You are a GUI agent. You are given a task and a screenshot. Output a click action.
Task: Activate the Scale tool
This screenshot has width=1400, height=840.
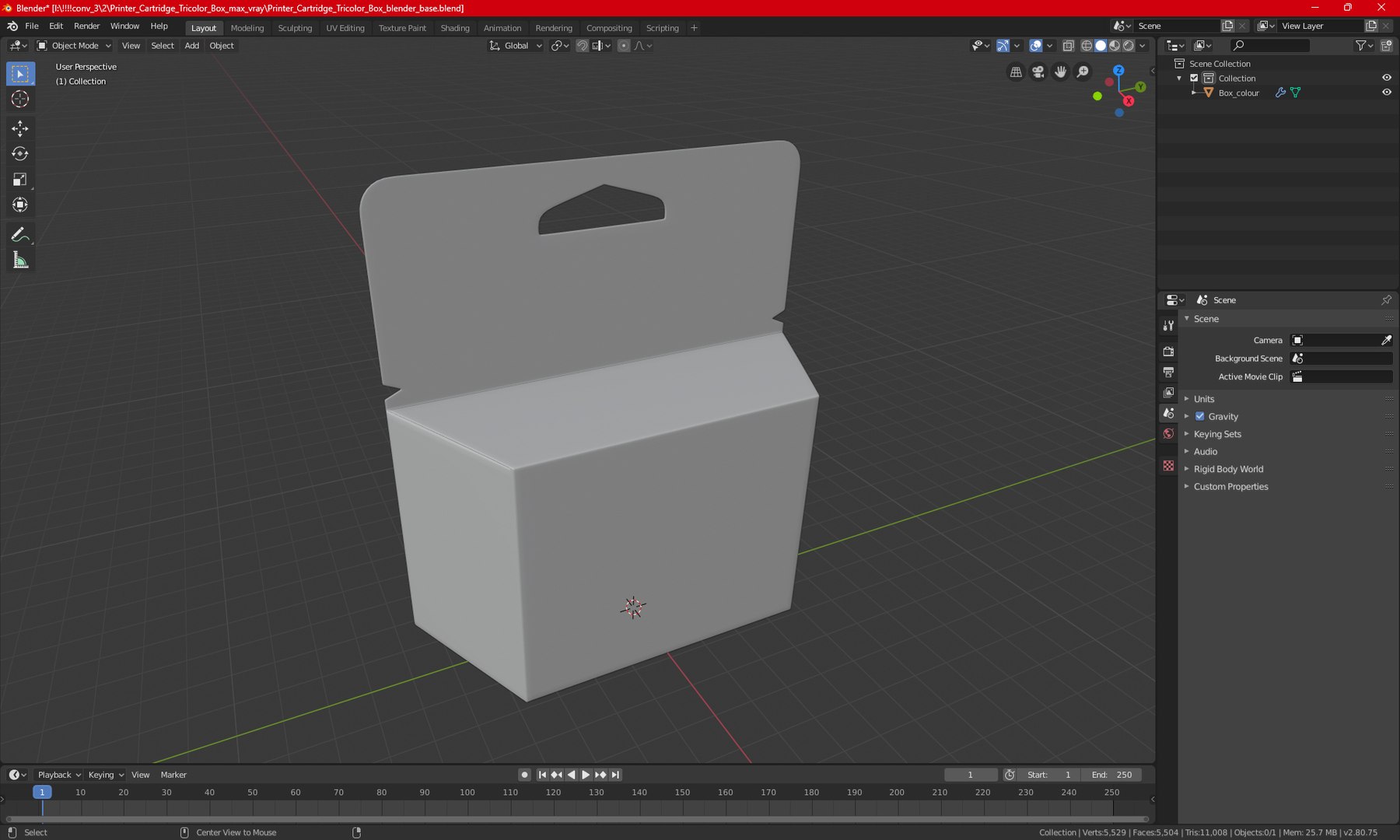pyautogui.click(x=20, y=180)
